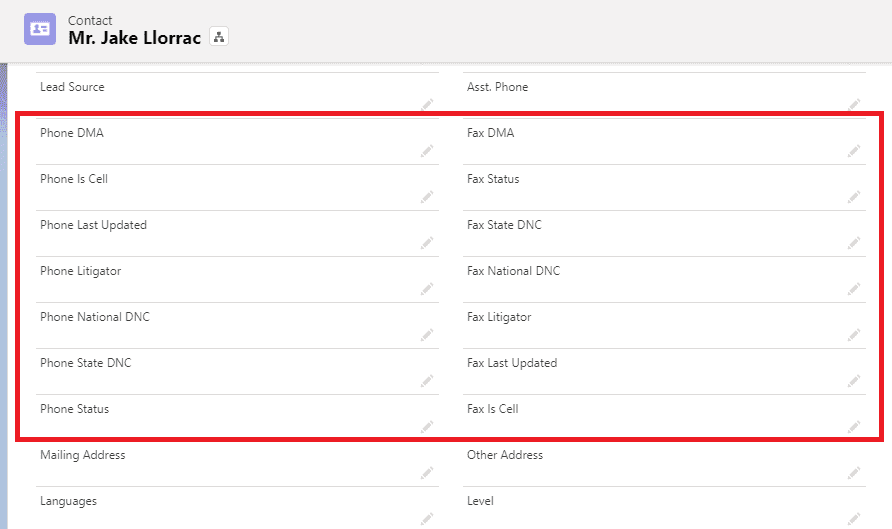Click the Fax Litigator pencil icon

854,334
